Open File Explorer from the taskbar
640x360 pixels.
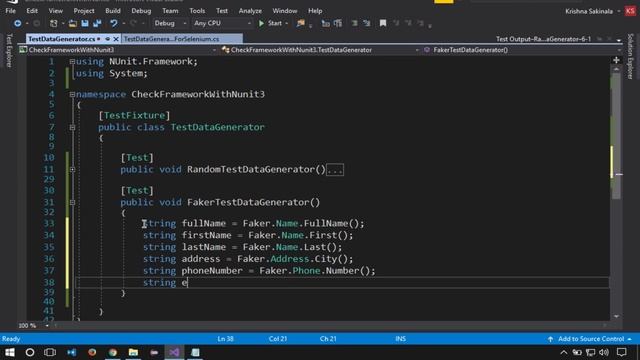pyautogui.click(x=133, y=352)
